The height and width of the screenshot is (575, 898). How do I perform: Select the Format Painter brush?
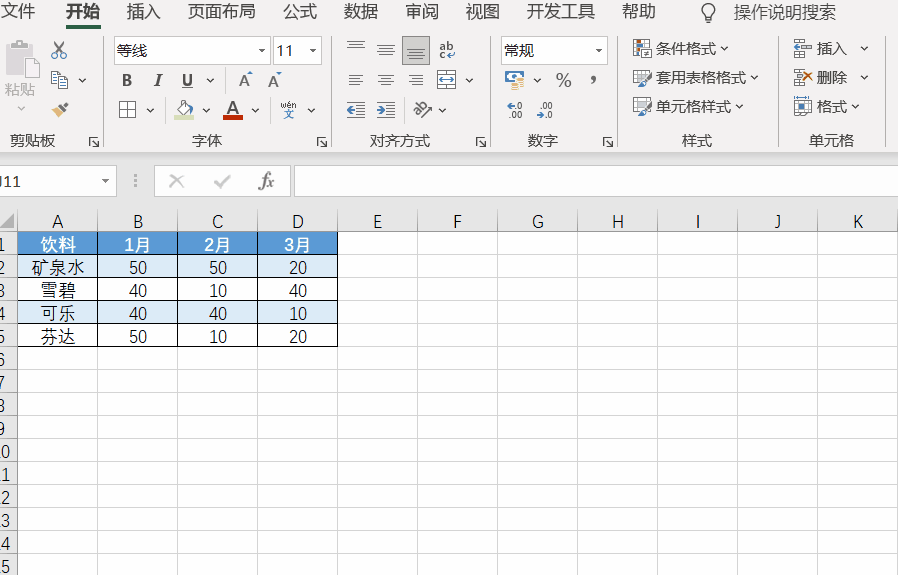(60, 109)
